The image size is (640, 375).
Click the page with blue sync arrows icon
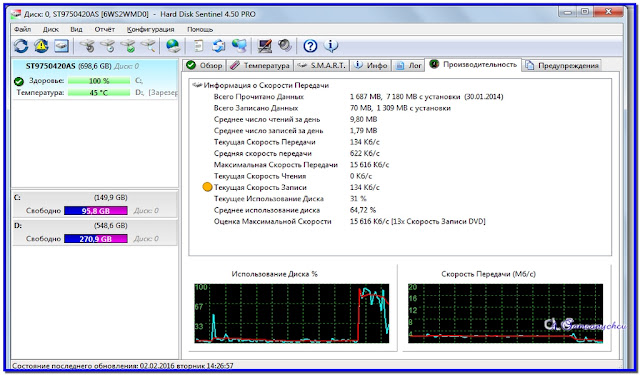coord(218,46)
